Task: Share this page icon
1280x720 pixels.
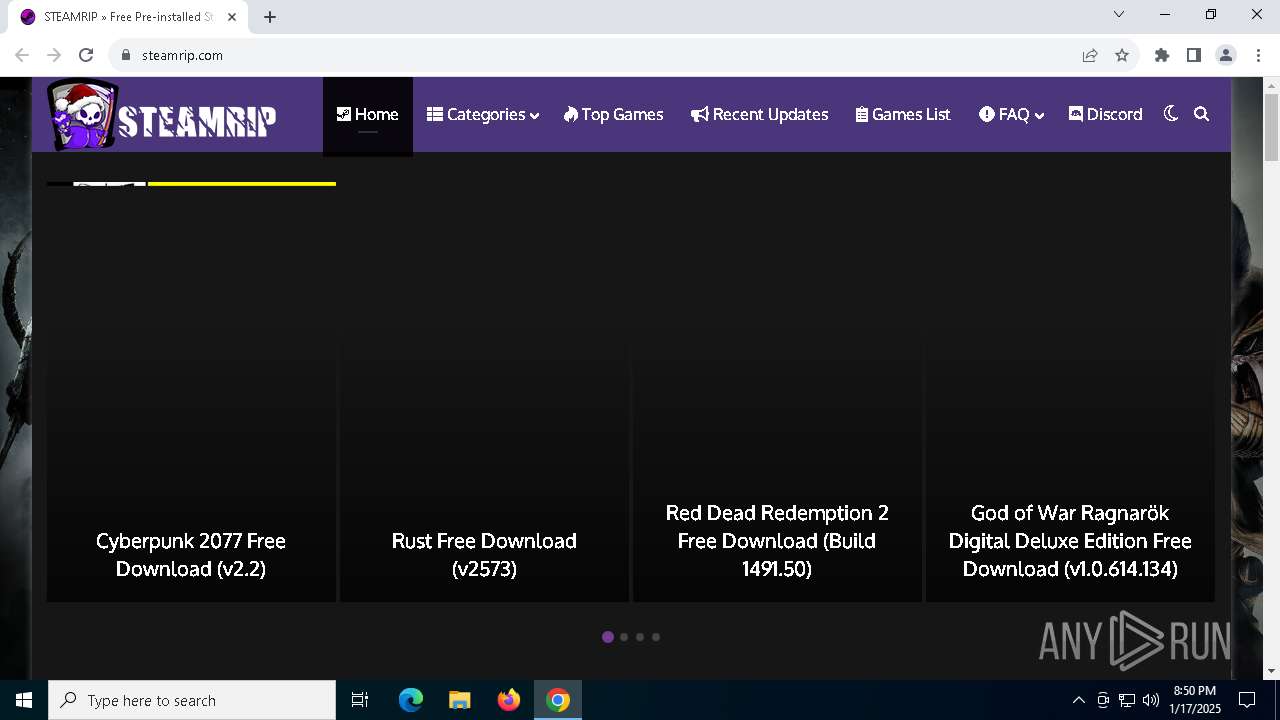Action: [x=1090, y=55]
